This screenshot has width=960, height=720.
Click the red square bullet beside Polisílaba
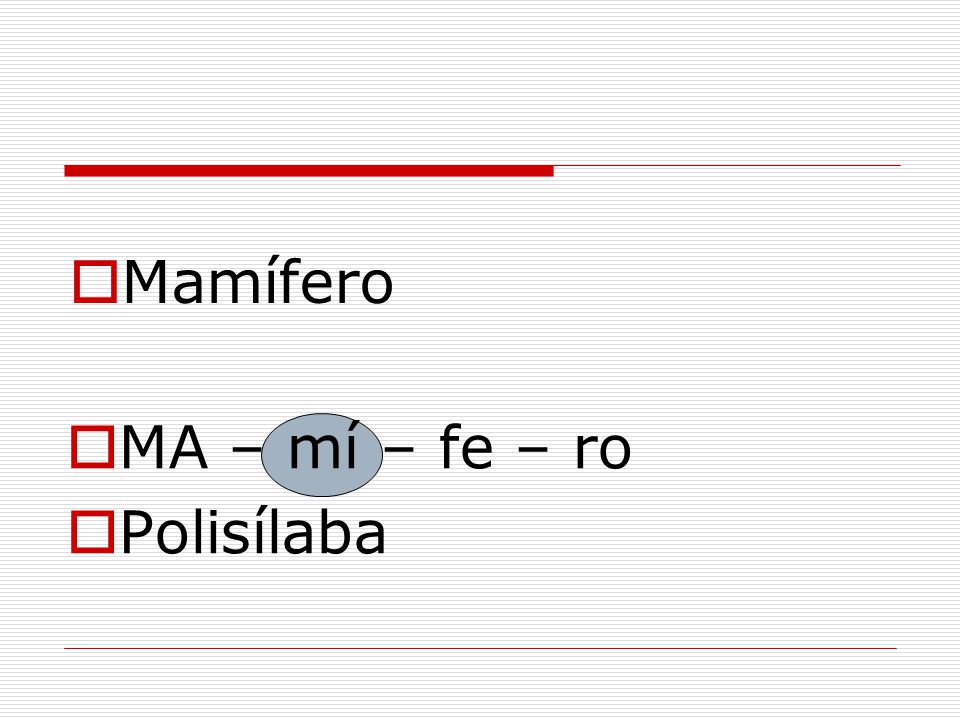[93, 531]
